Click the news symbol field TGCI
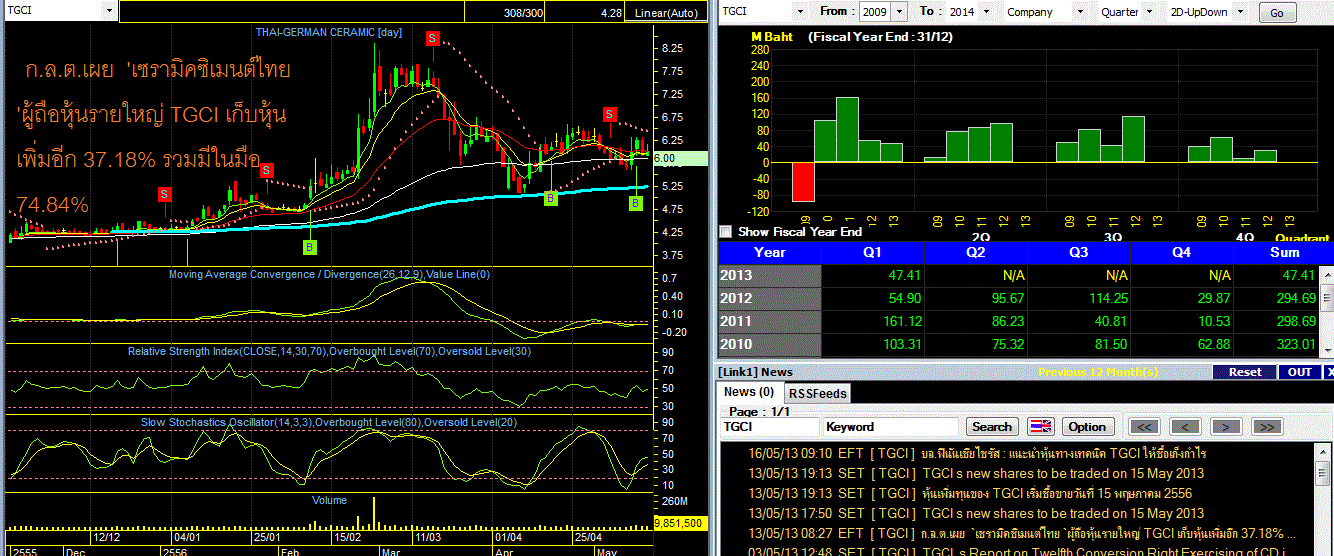 point(770,426)
